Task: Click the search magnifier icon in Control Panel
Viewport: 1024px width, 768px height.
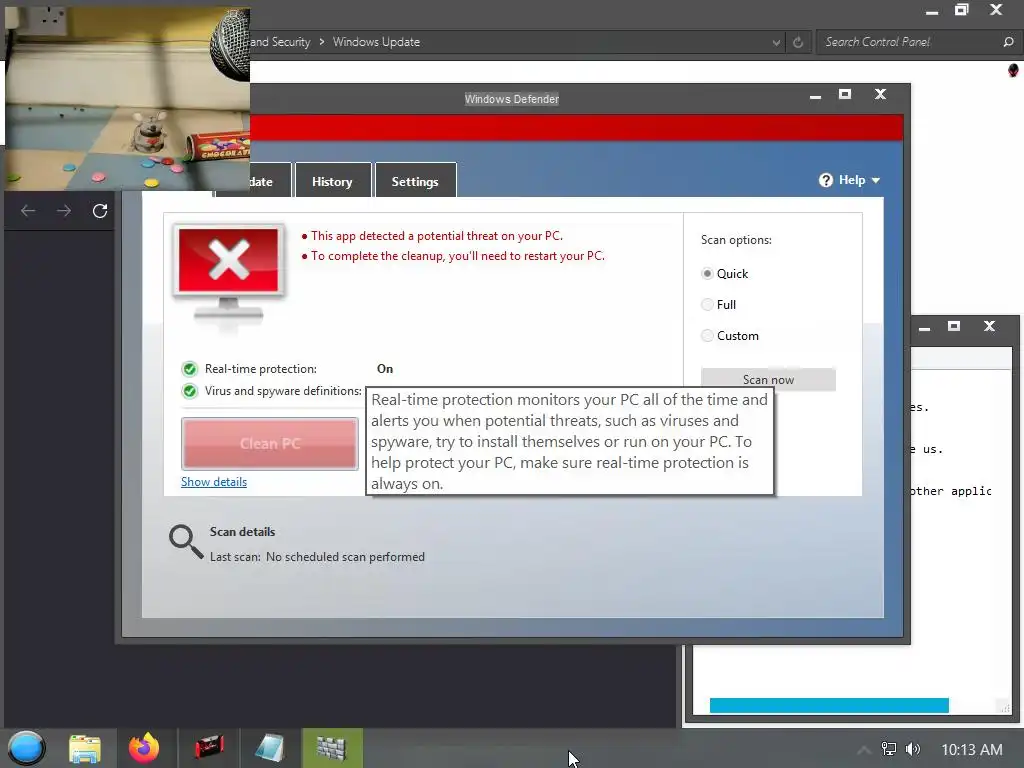Action: pos(1008,42)
